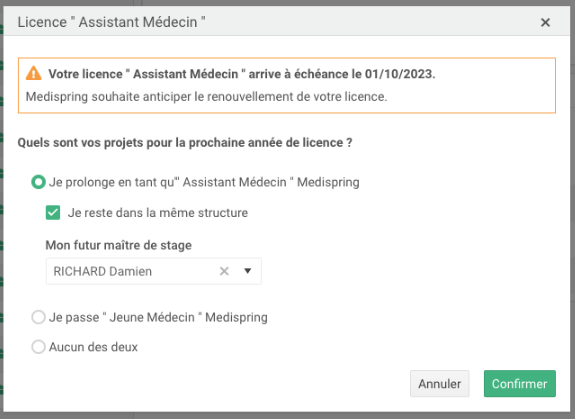Click the "Je passe Jeune Médecin Medispring" label text
Viewport: 575px width, 419px height.
[158, 317]
